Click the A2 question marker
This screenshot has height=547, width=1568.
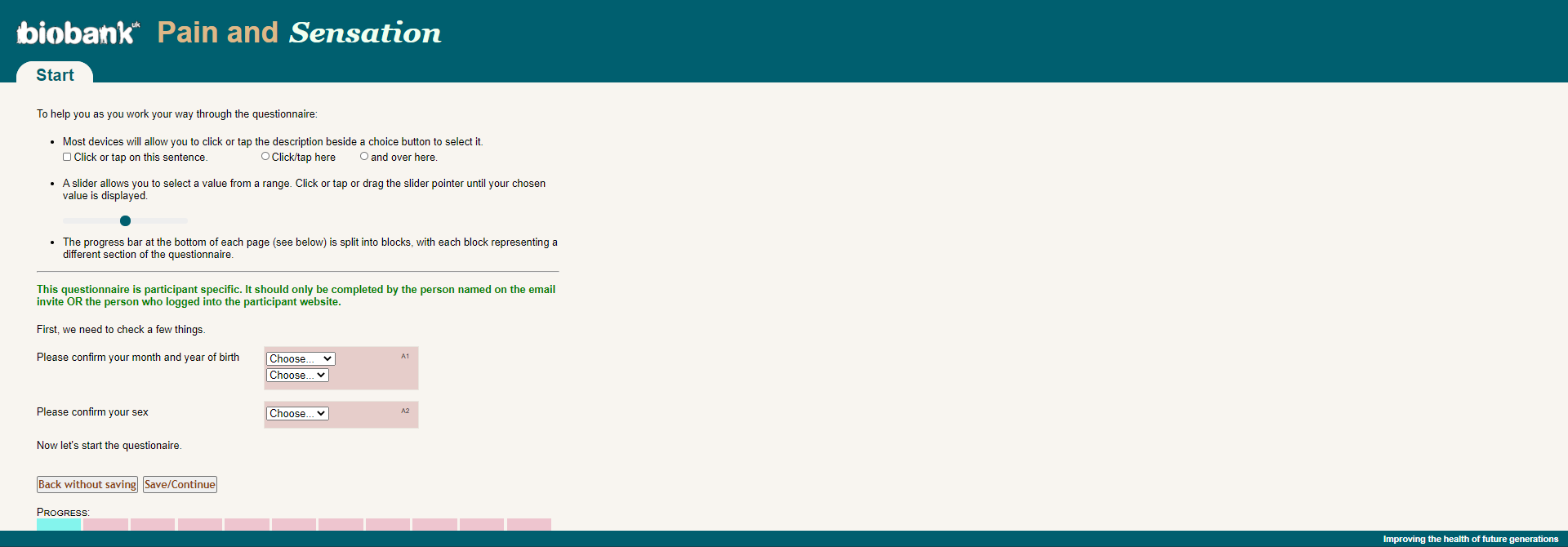[x=405, y=411]
